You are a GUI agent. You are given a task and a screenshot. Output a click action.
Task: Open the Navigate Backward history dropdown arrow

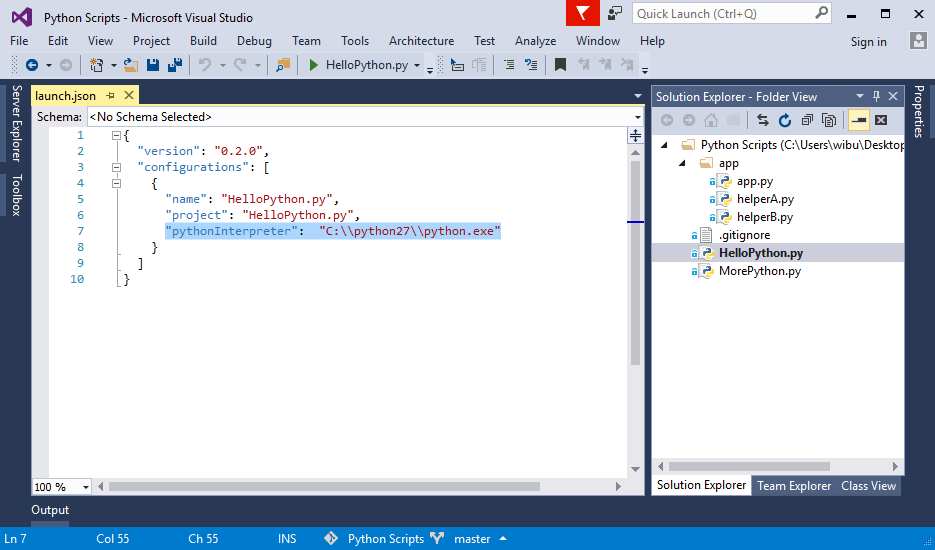[x=49, y=65]
